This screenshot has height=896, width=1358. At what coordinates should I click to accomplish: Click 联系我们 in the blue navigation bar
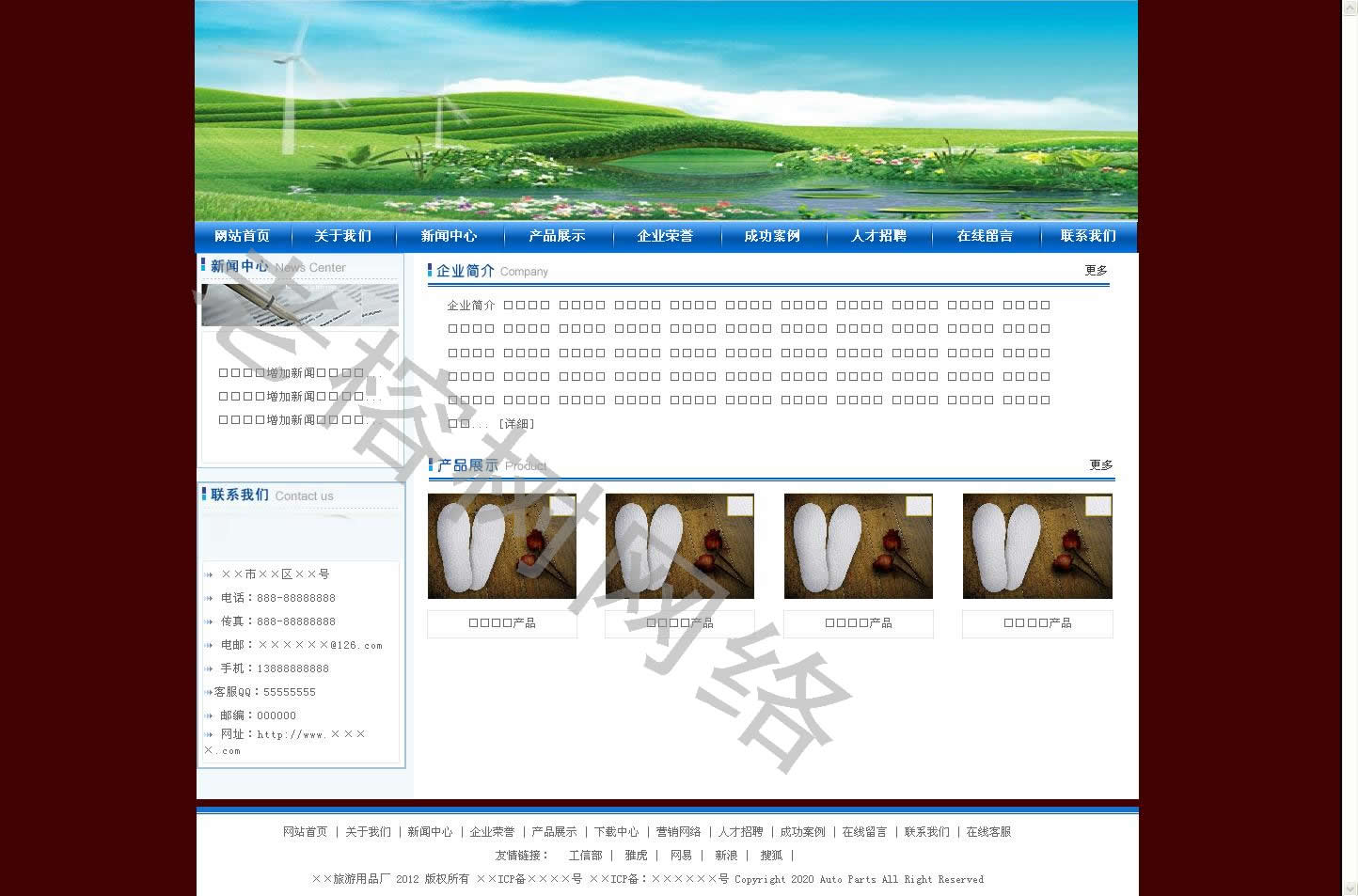coord(1088,236)
